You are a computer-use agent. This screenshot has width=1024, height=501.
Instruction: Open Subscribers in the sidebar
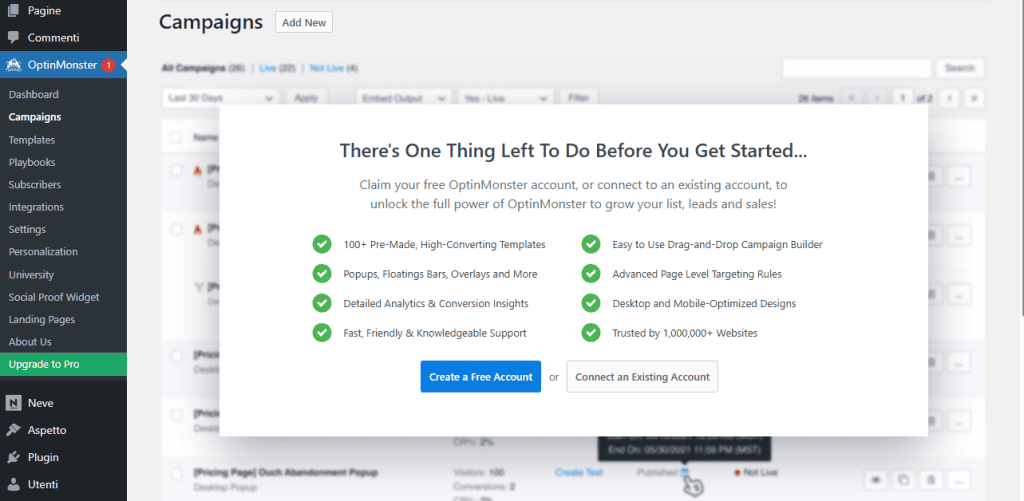[35, 185]
